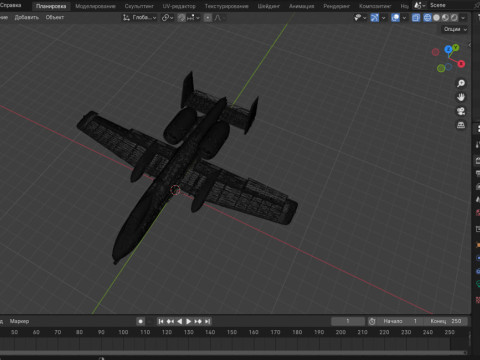Open the Глоба... transform orientation dropdown
Screen dimensions: 480x360
pos(140,18)
